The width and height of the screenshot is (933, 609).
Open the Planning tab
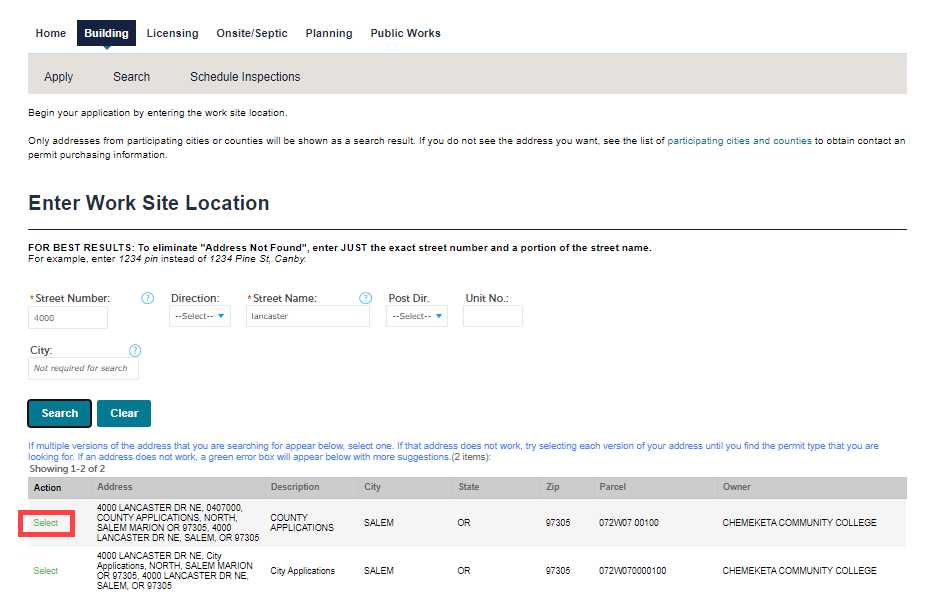(329, 33)
